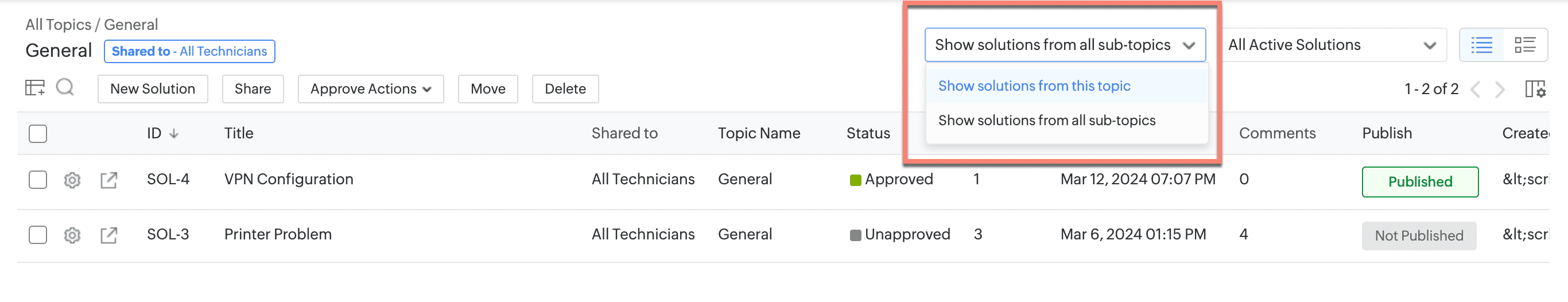The height and width of the screenshot is (302, 1568).
Task: Select 'Show solutions from this topic' option
Action: (x=1034, y=87)
